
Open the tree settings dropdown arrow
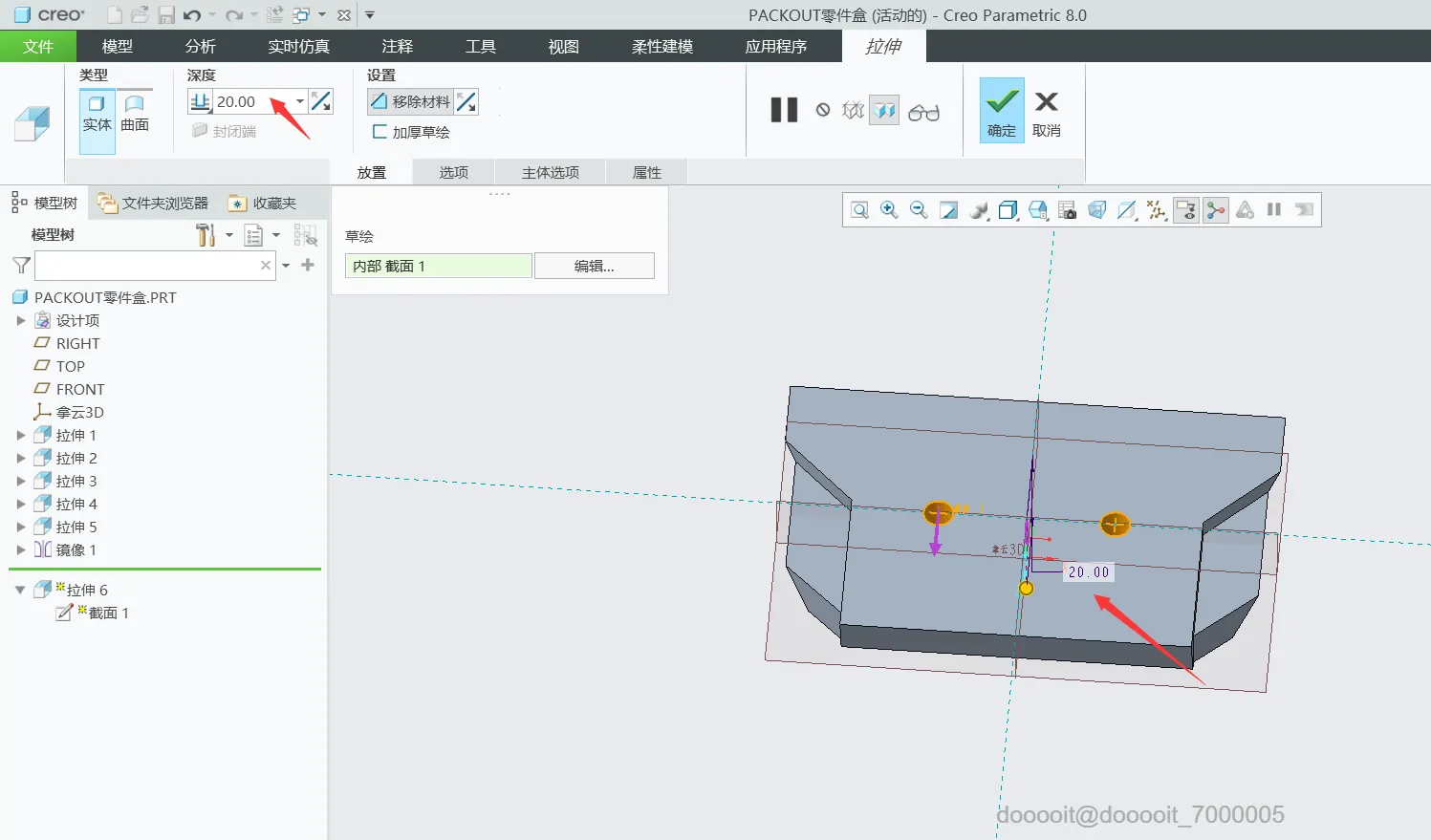229,235
